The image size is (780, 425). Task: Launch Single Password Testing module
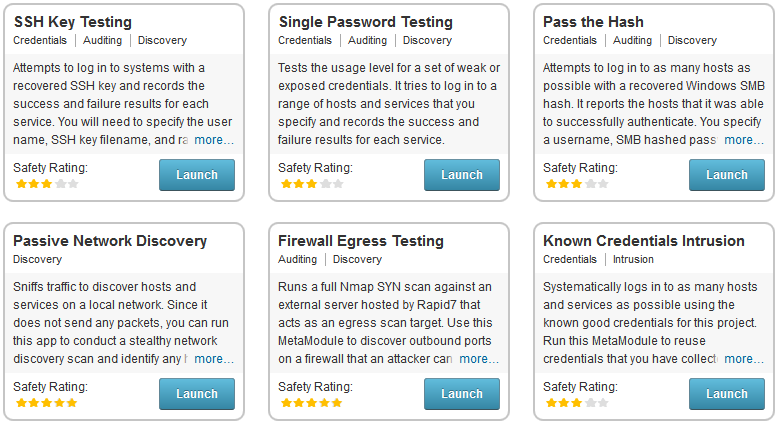click(x=461, y=175)
